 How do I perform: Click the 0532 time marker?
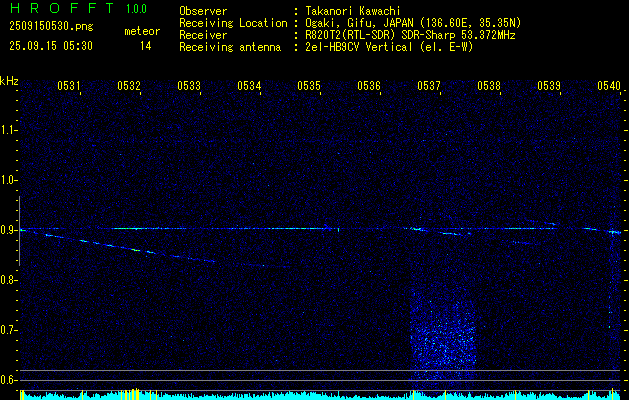point(129,85)
